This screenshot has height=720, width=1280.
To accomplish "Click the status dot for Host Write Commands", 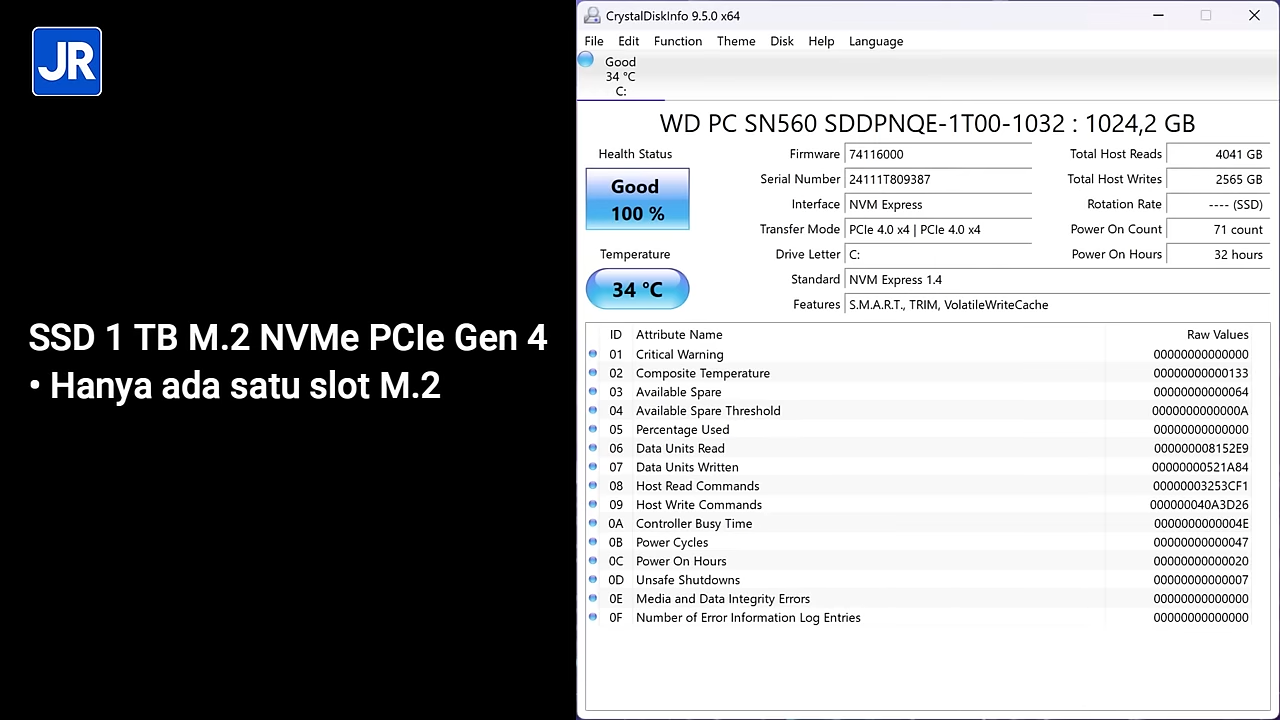I will (x=593, y=505).
